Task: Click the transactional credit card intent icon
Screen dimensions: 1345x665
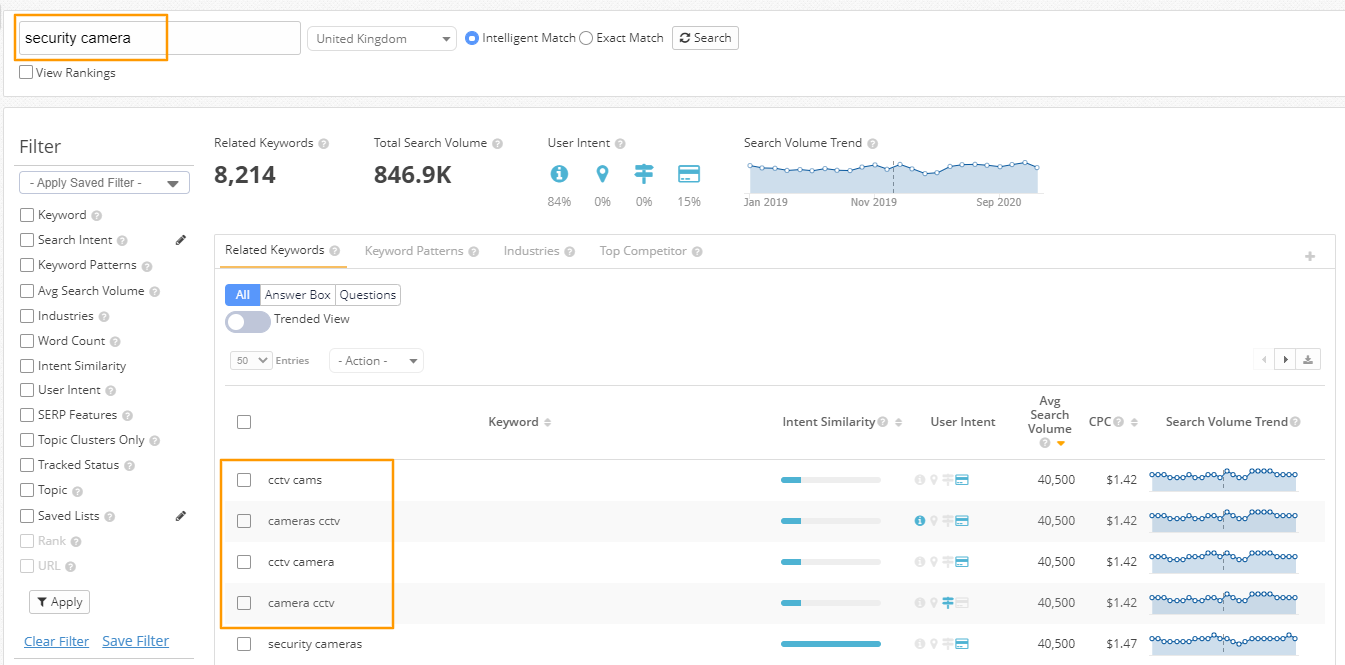Action: [689, 174]
